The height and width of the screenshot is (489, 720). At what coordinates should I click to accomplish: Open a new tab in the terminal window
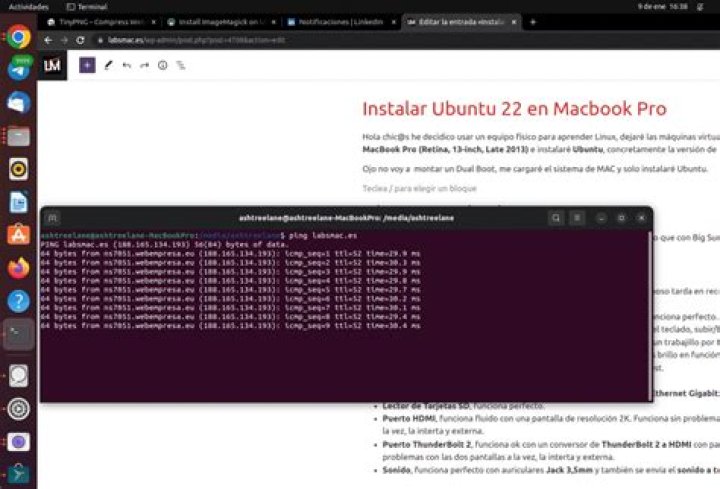tap(53, 218)
